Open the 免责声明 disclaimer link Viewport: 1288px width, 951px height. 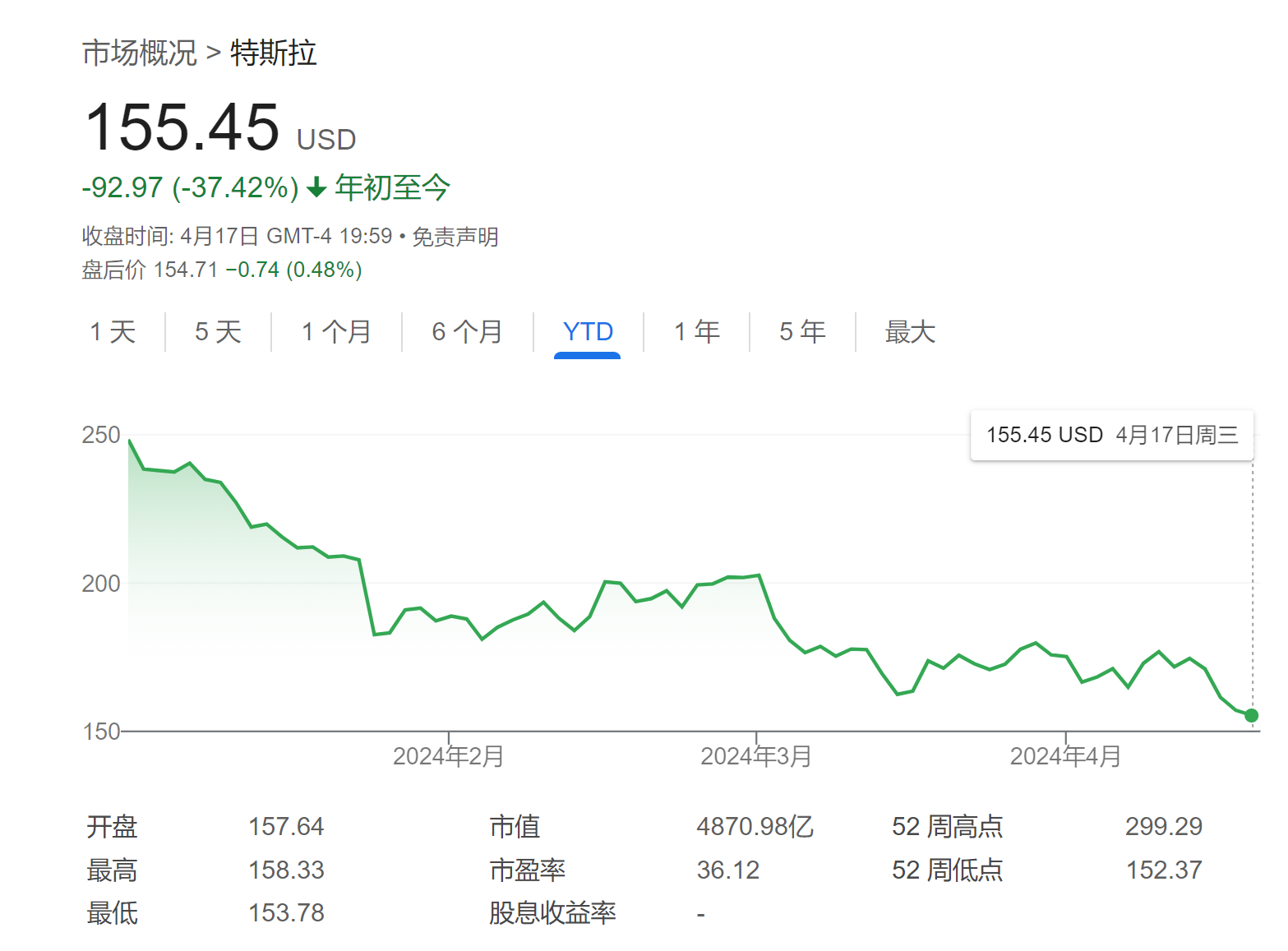tap(455, 237)
